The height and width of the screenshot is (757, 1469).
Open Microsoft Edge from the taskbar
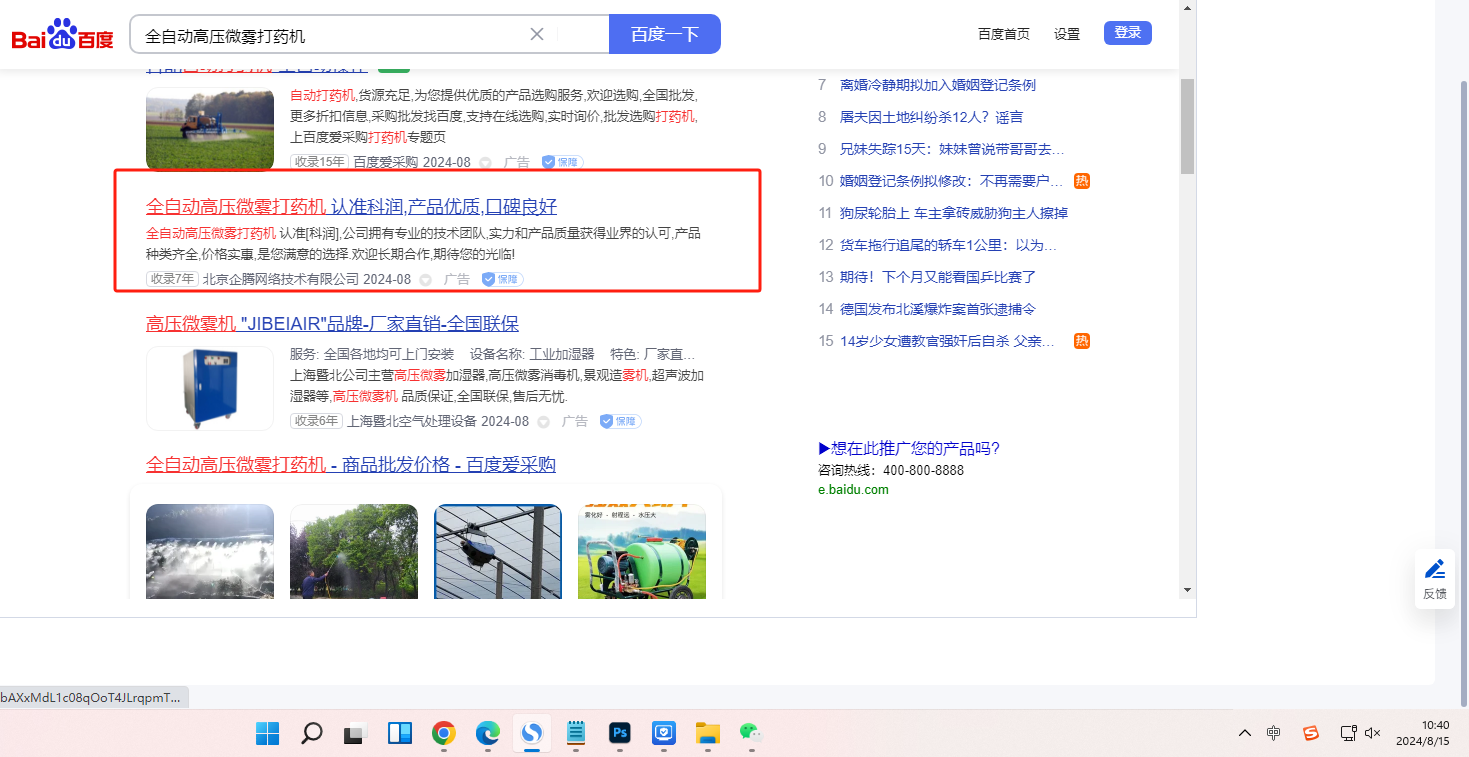487,734
